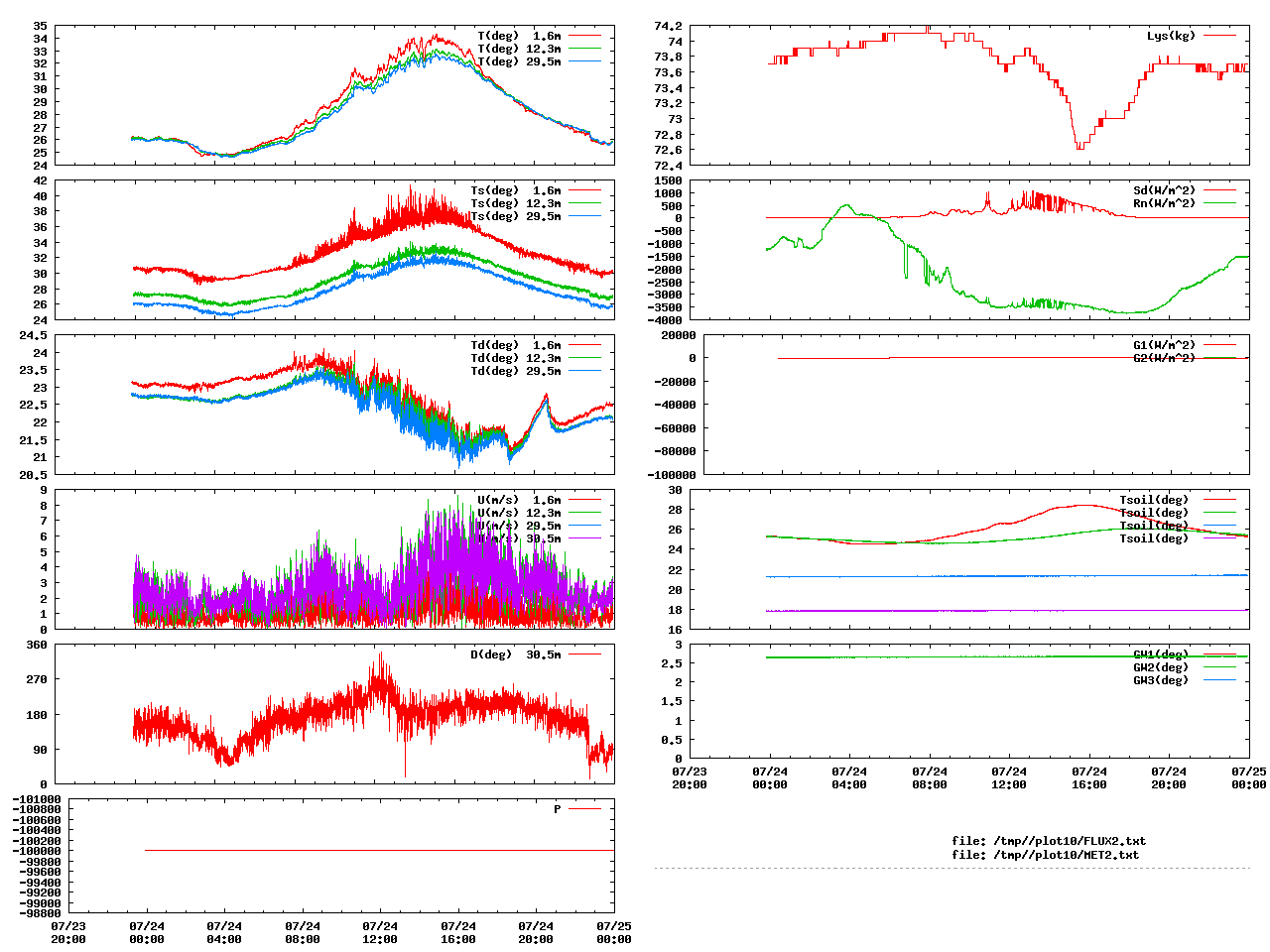Viewport: 1270px width, 952px height.
Task: Click the Lys(kg) legend label
Action: click(x=1171, y=36)
